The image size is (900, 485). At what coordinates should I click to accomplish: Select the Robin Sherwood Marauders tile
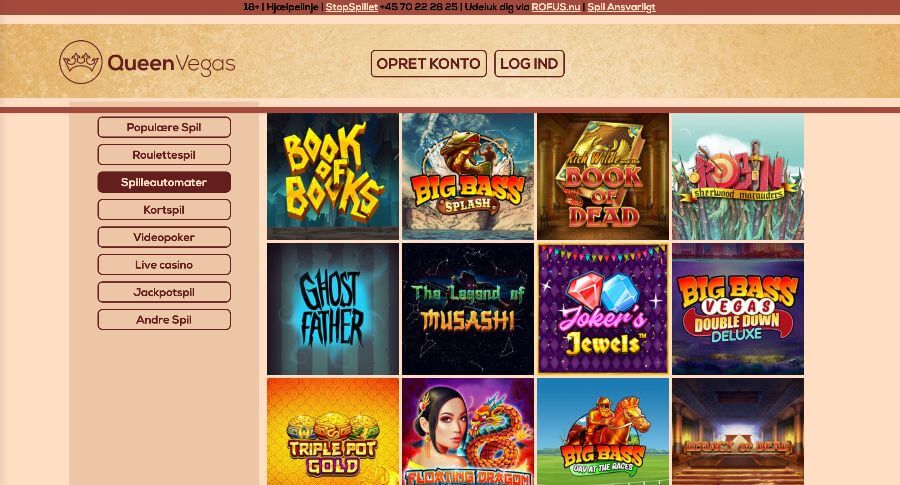point(738,176)
